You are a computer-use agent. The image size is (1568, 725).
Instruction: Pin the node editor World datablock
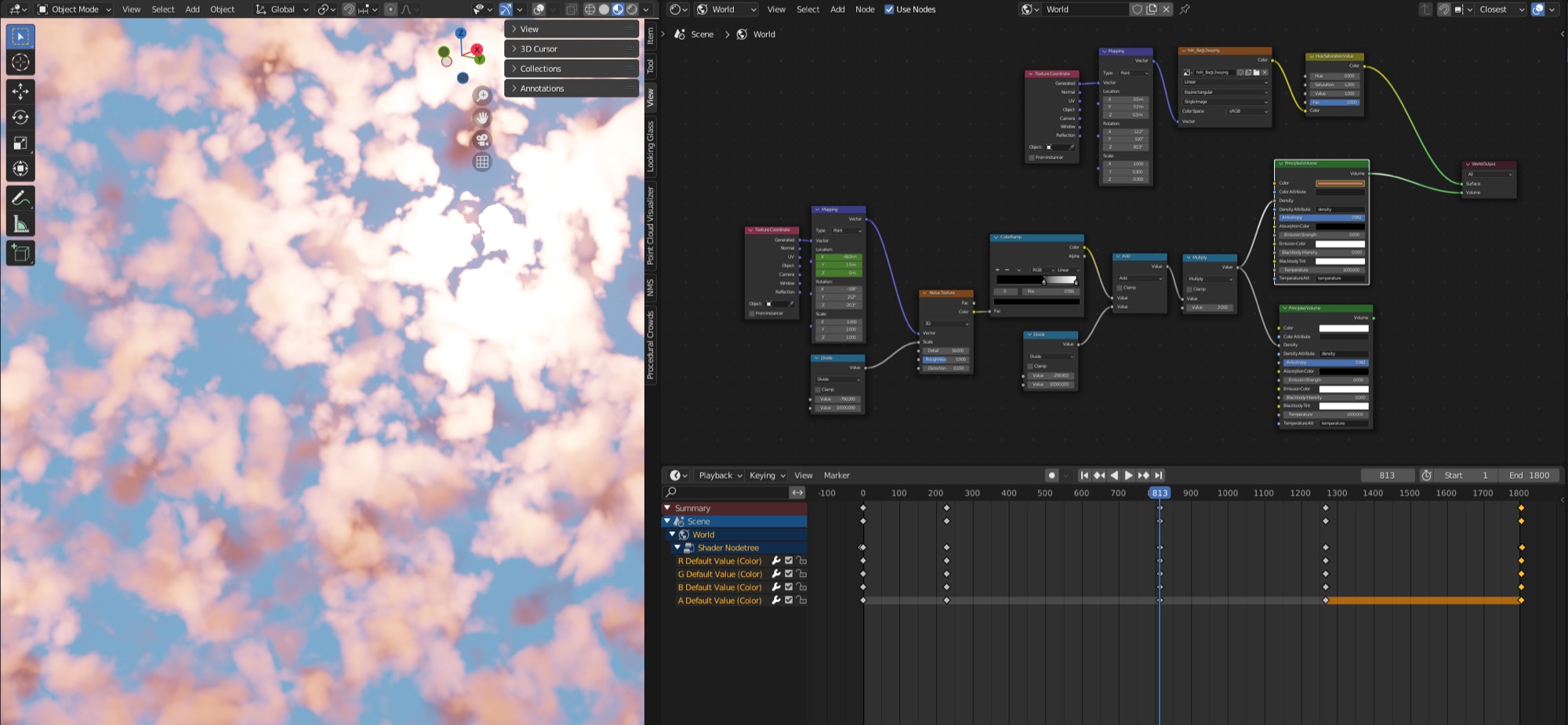click(x=1185, y=9)
